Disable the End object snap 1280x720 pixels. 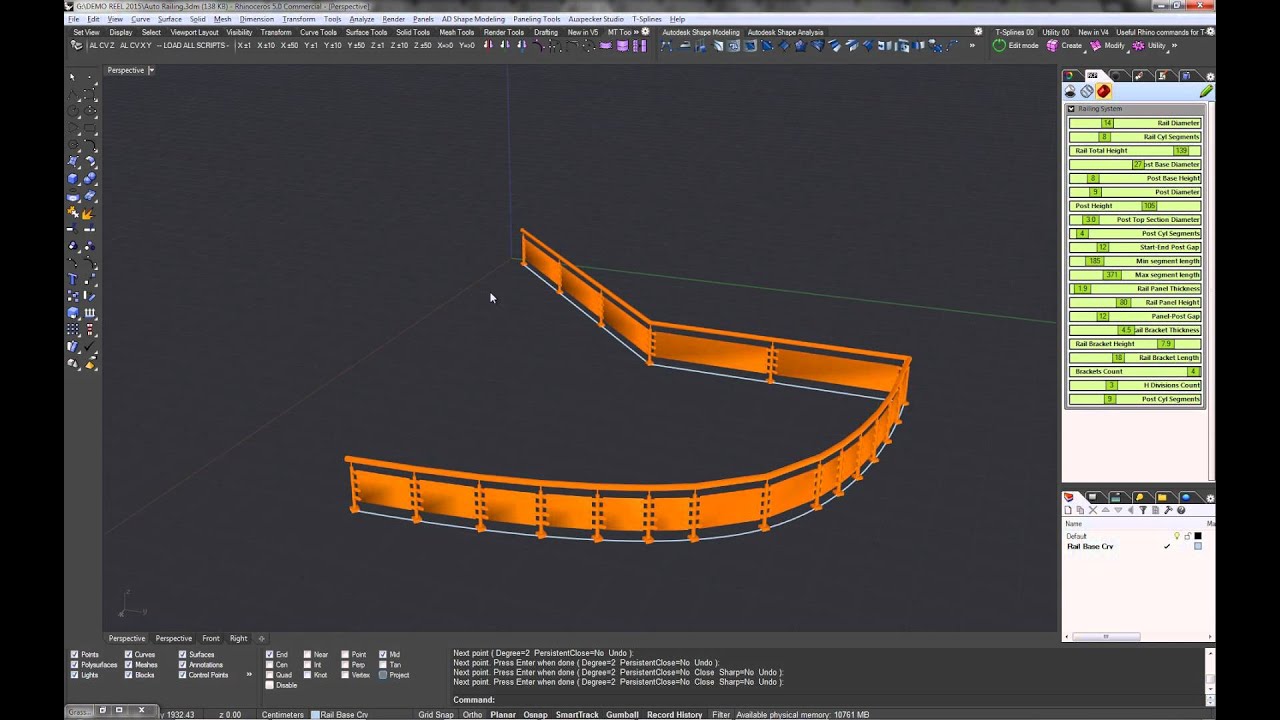pos(269,655)
